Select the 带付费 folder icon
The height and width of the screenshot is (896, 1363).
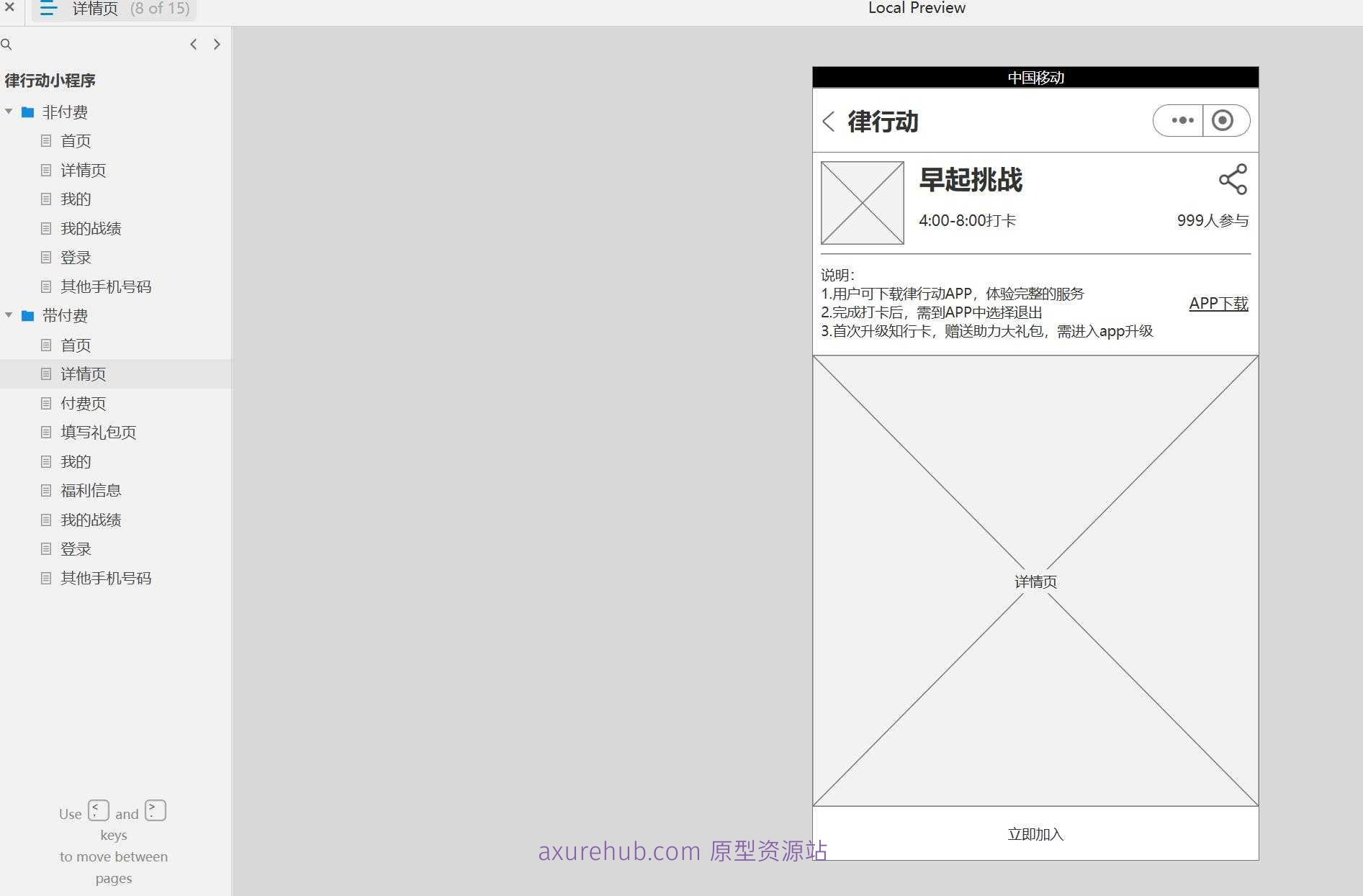click(x=28, y=316)
